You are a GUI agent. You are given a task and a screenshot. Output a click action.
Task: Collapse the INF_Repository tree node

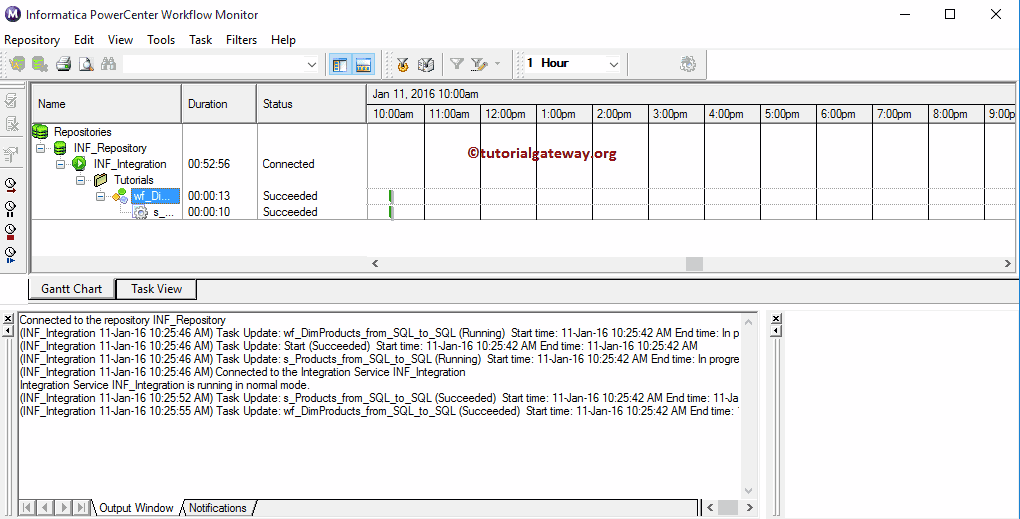41,148
